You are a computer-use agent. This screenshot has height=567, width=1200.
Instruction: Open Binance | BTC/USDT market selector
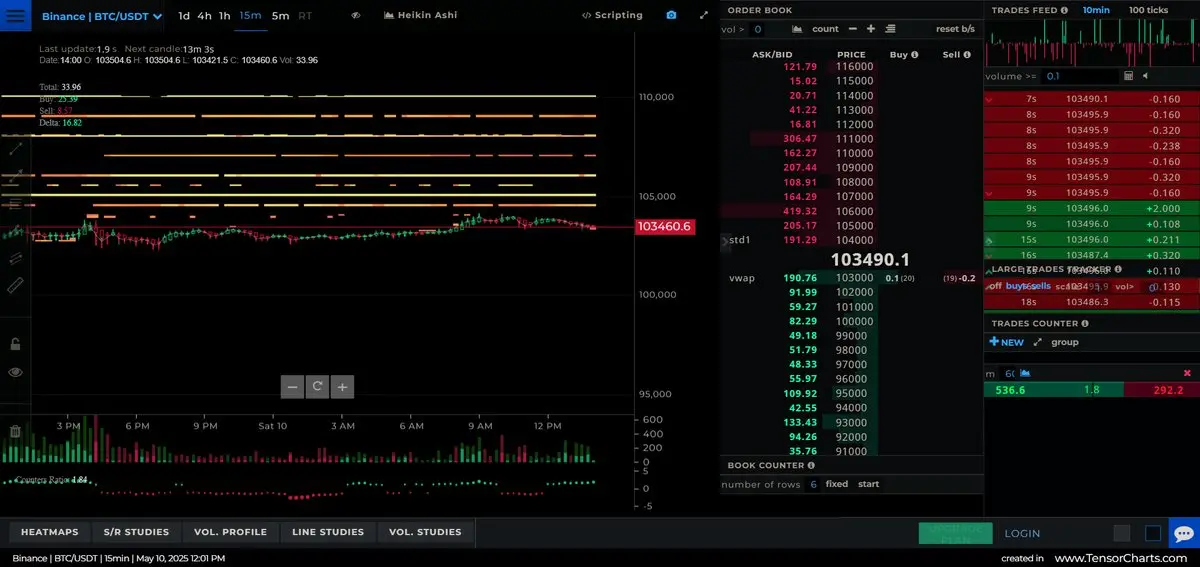[101, 16]
